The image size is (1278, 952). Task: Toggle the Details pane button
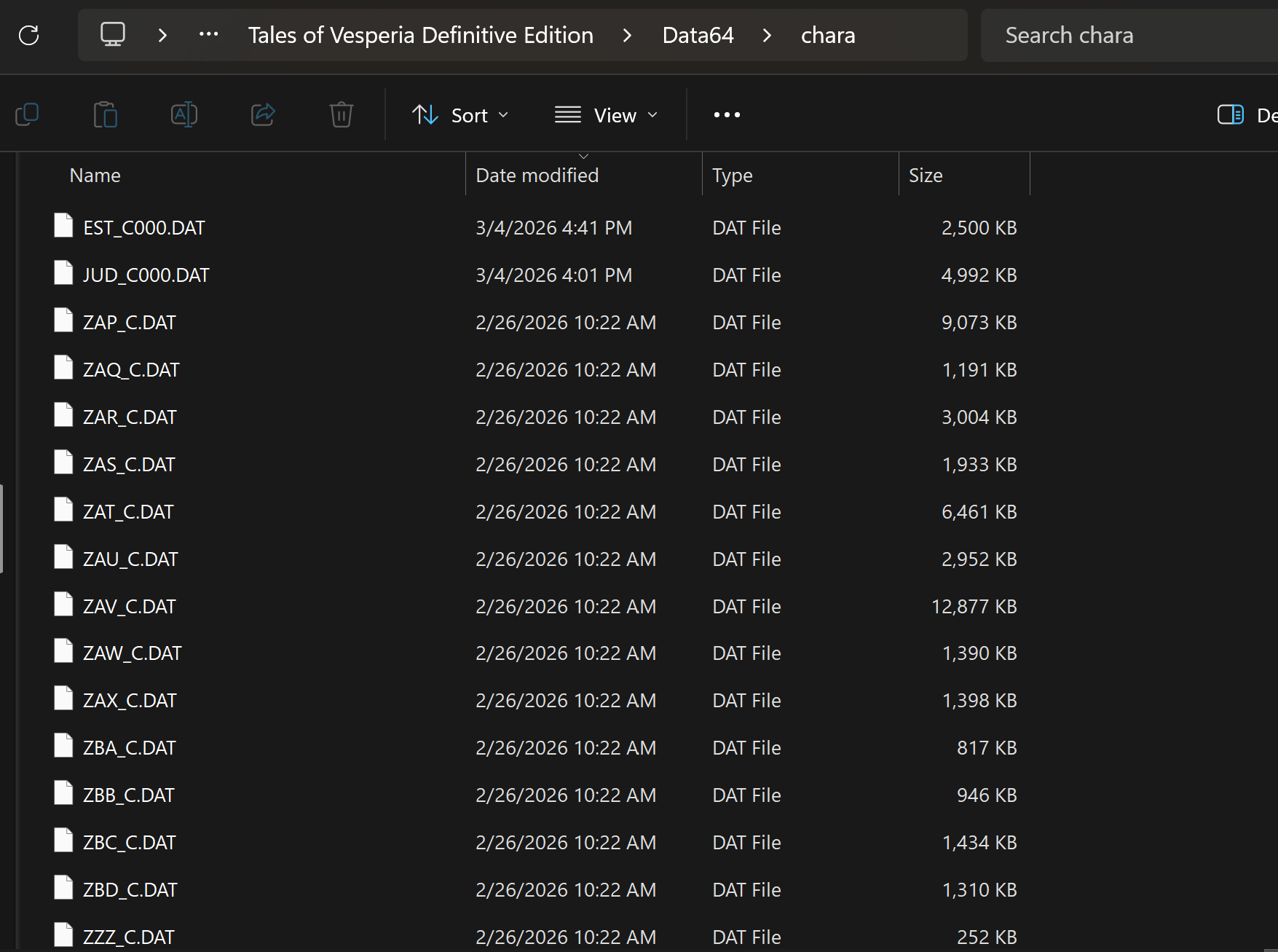click(1247, 115)
